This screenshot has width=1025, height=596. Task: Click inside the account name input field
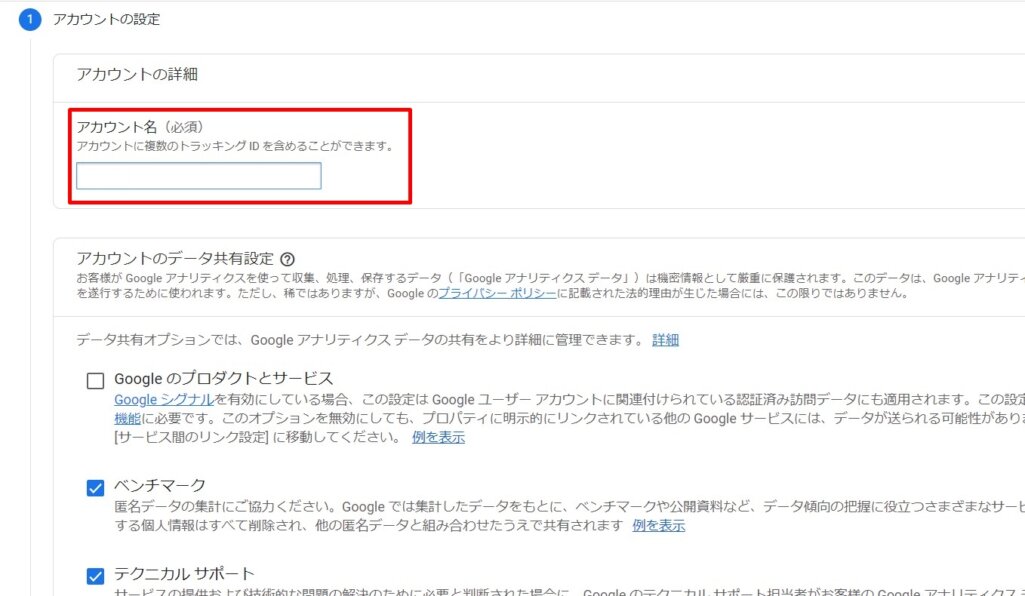tap(196, 175)
